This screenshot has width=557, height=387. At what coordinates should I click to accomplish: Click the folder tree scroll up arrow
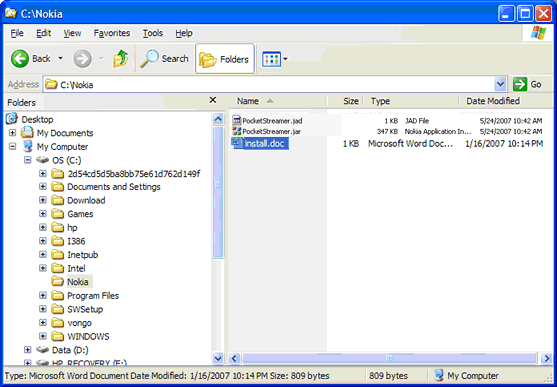click(x=218, y=119)
